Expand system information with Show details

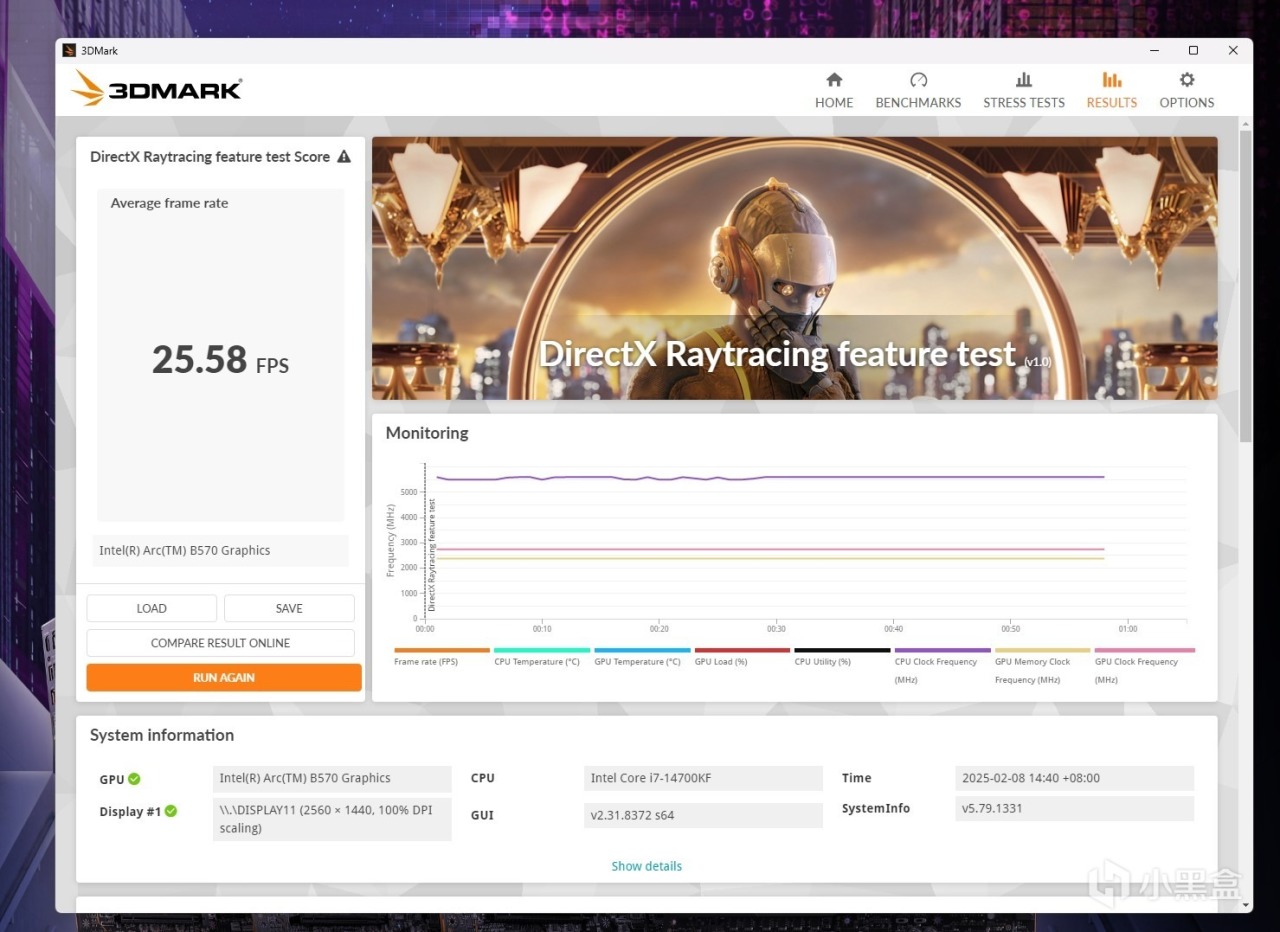[x=647, y=866]
